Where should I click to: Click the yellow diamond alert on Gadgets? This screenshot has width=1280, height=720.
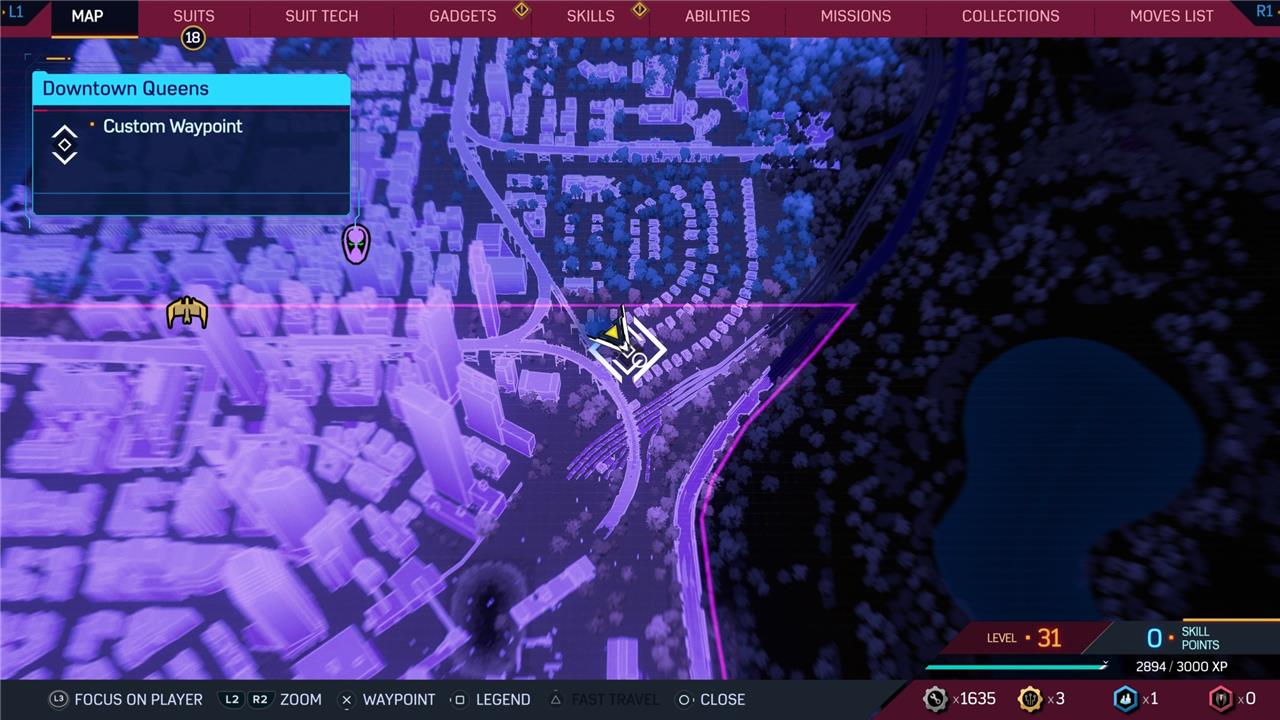point(521,10)
